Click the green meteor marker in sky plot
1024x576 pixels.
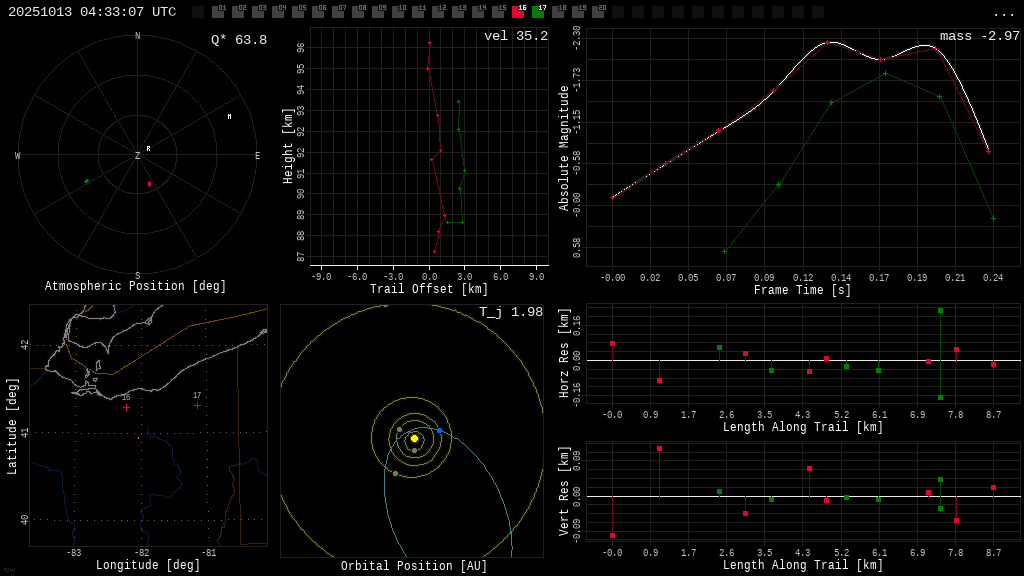[87, 181]
